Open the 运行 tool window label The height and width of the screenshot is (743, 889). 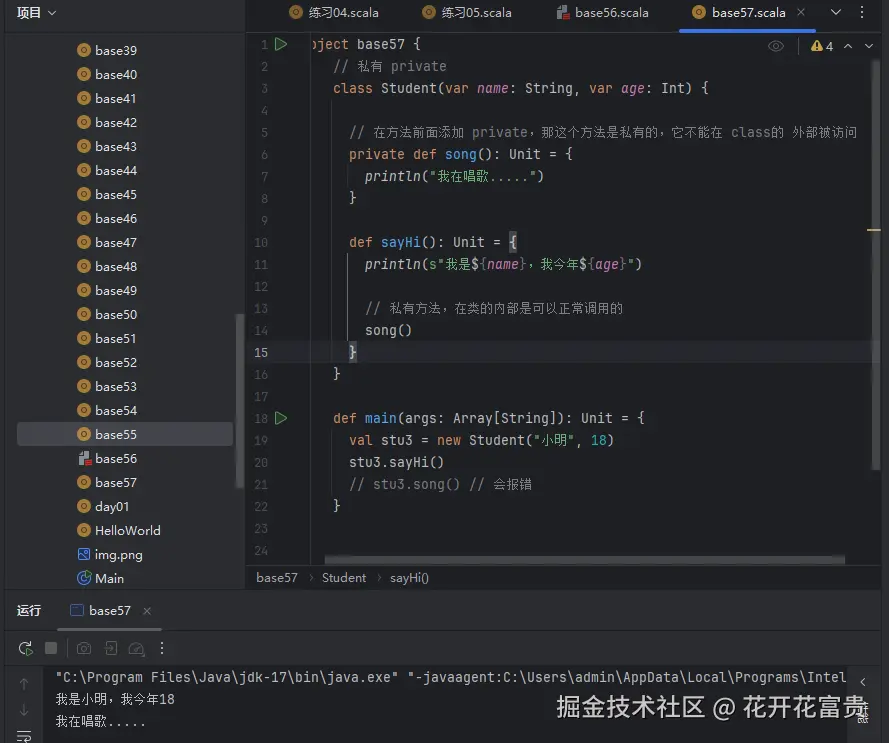pos(29,611)
